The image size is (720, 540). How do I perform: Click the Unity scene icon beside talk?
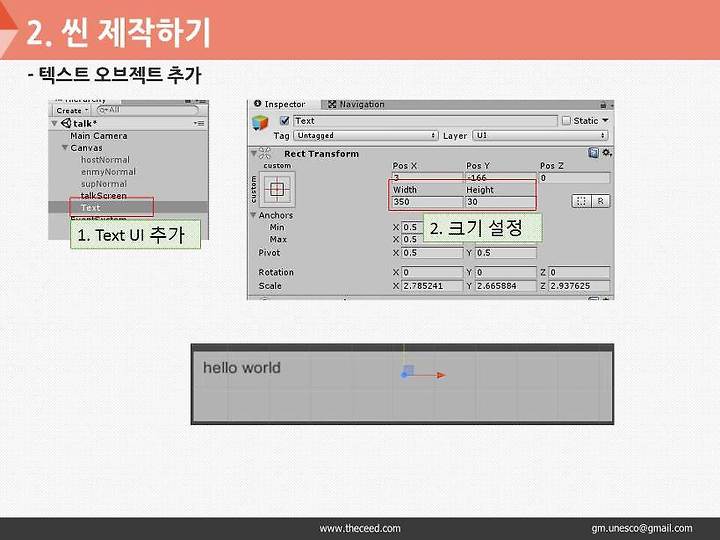tap(66, 123)
